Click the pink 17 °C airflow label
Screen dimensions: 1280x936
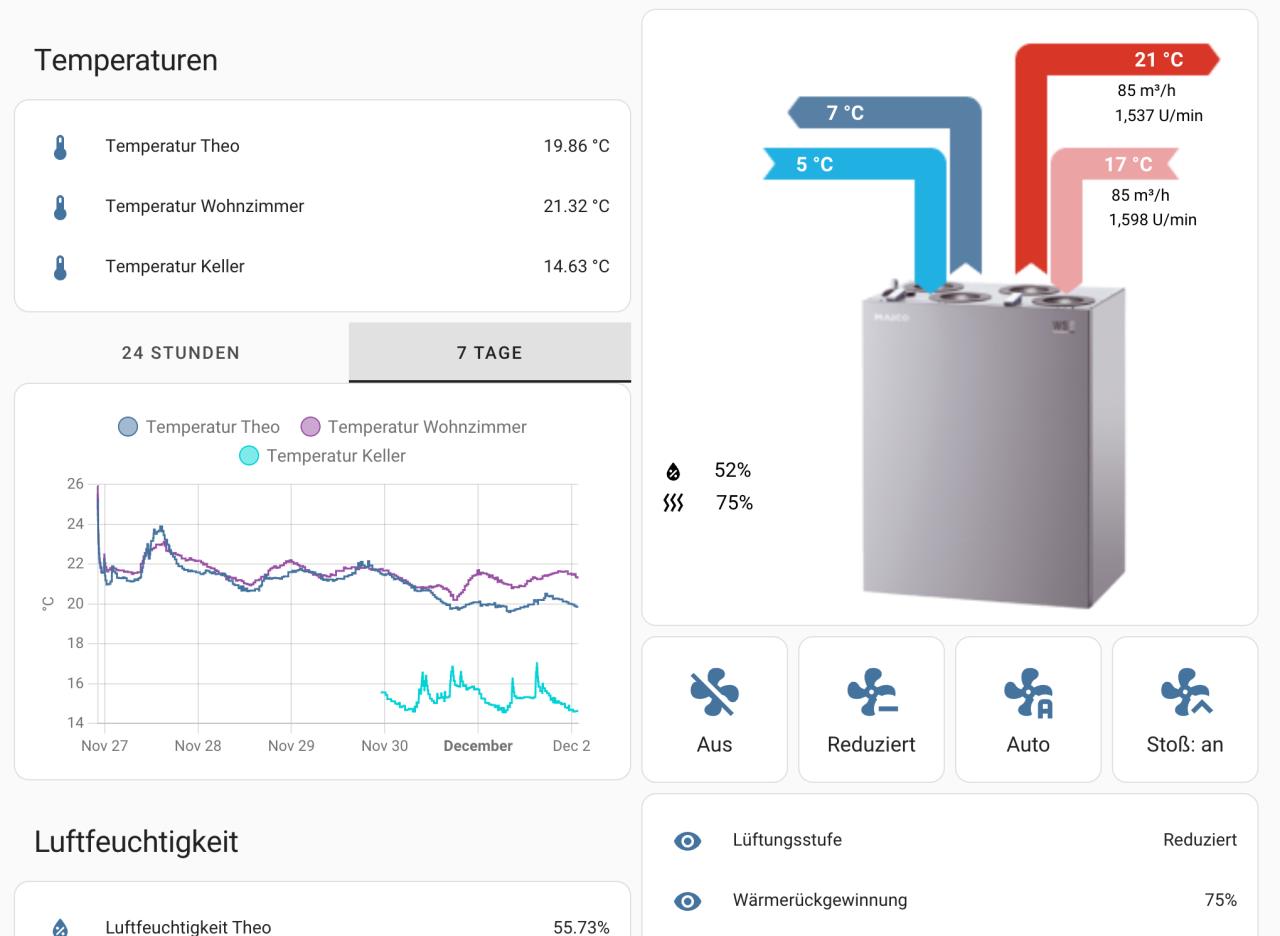[x=1128, y=164]
